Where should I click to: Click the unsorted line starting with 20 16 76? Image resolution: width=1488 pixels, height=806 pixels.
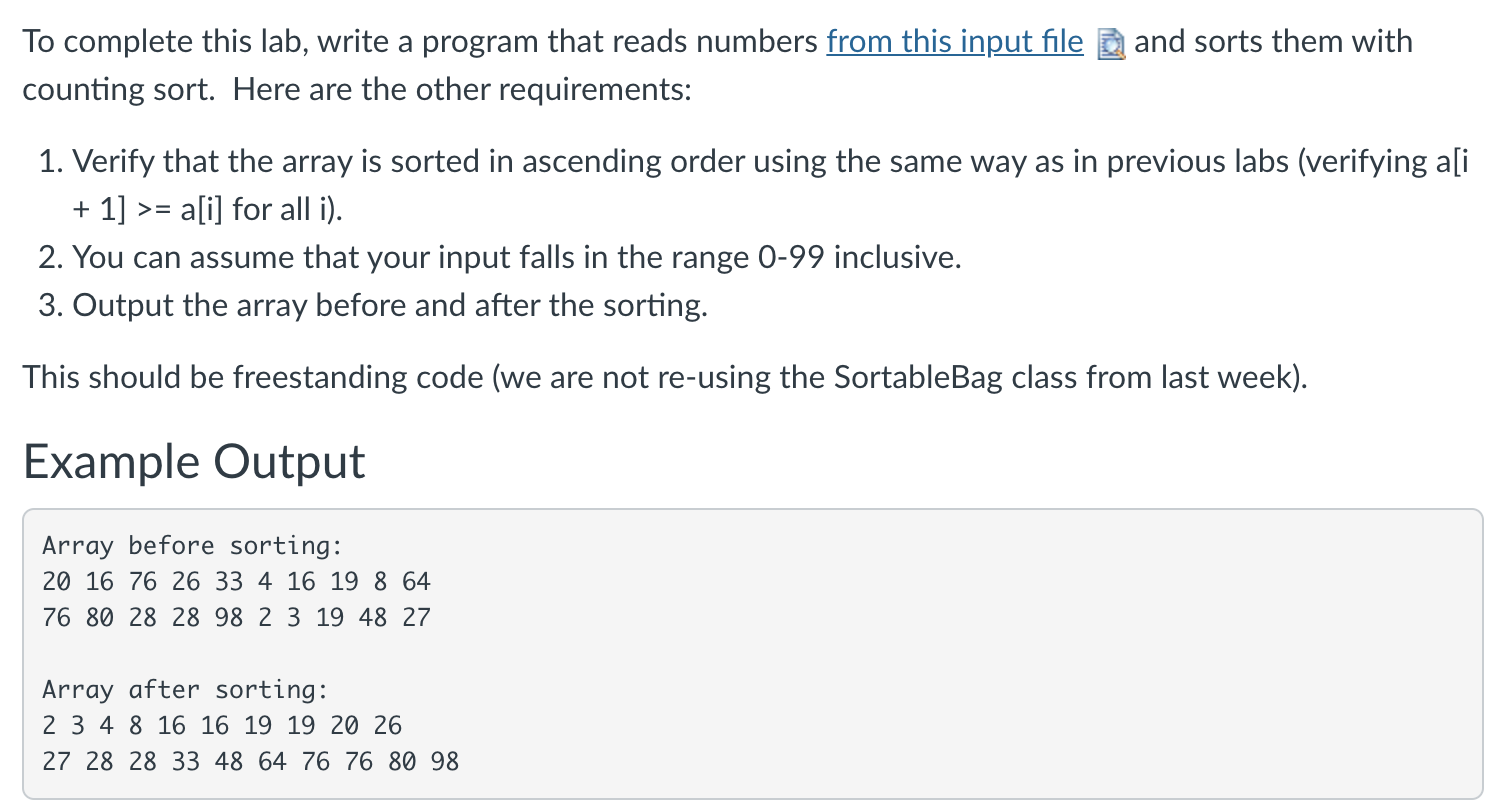[236, 582]
